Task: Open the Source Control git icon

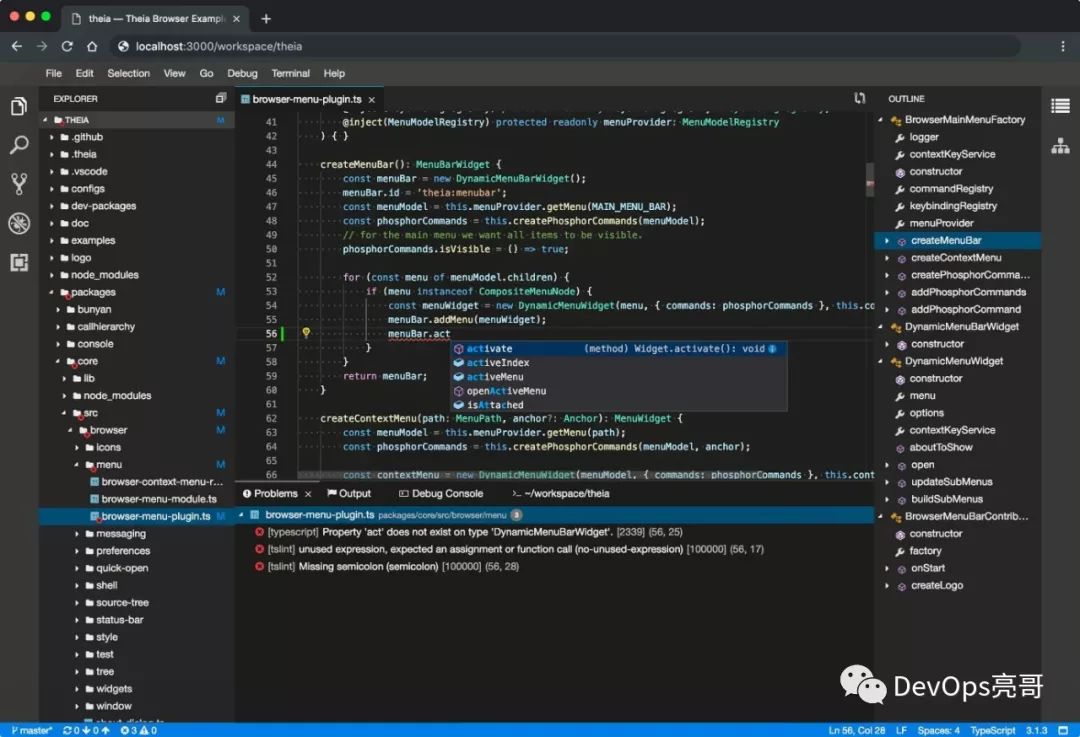Action: (19, 184)
